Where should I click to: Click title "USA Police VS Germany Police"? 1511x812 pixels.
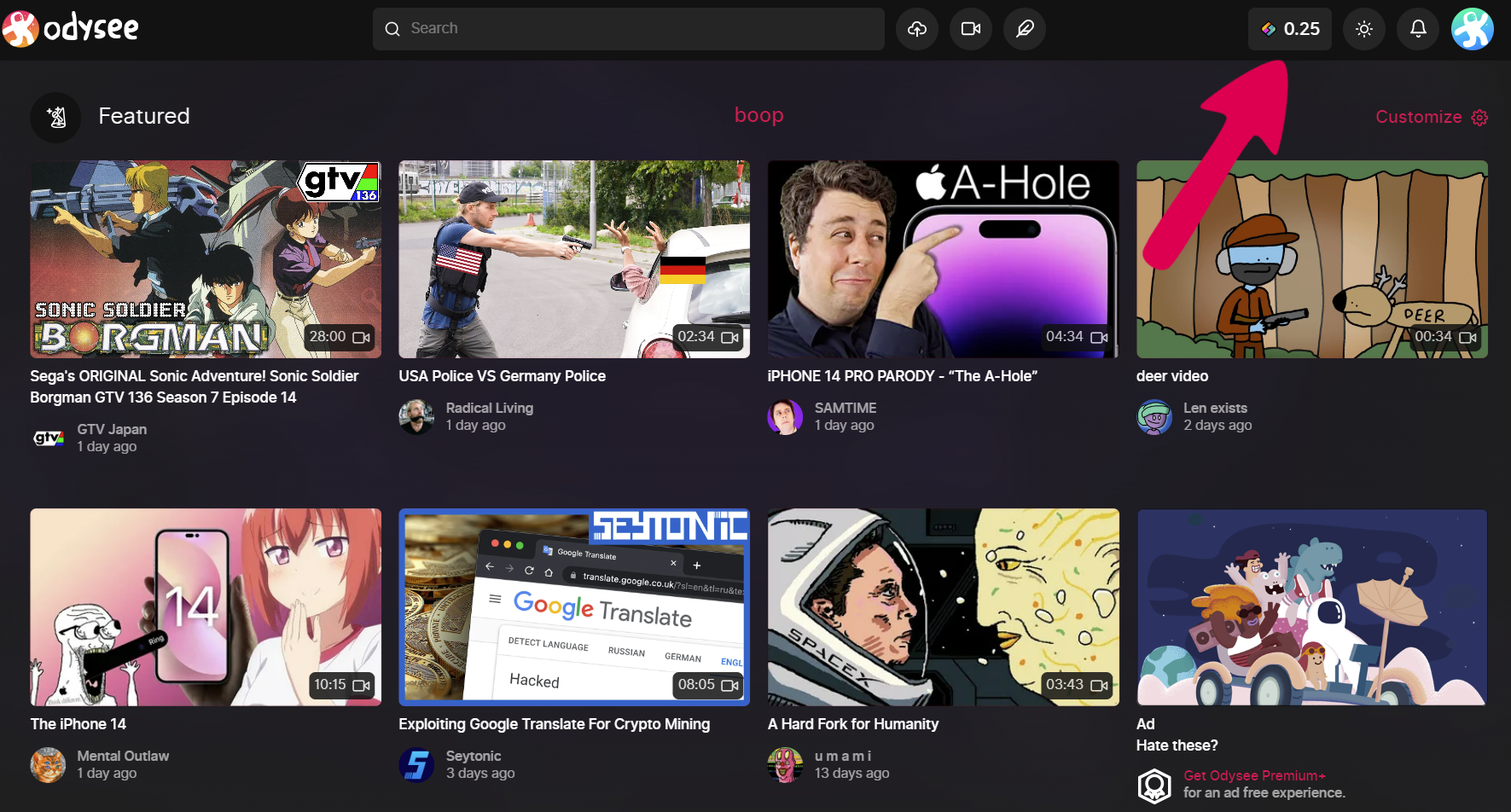tap(502, 376)
